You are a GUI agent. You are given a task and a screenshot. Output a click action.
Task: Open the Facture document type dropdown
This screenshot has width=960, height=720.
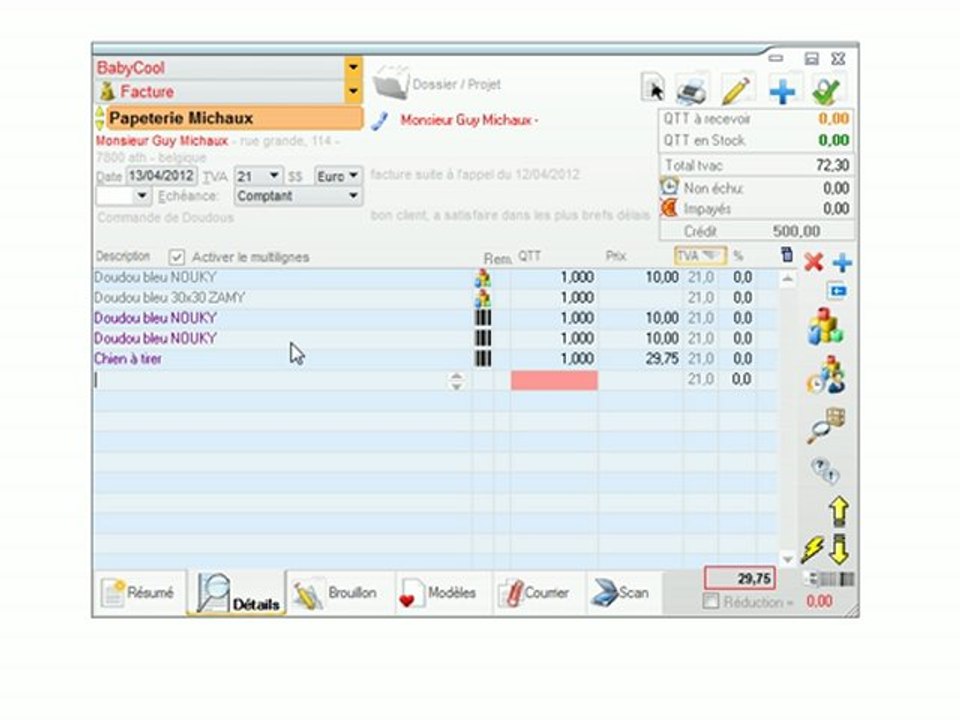coord(353,92)
